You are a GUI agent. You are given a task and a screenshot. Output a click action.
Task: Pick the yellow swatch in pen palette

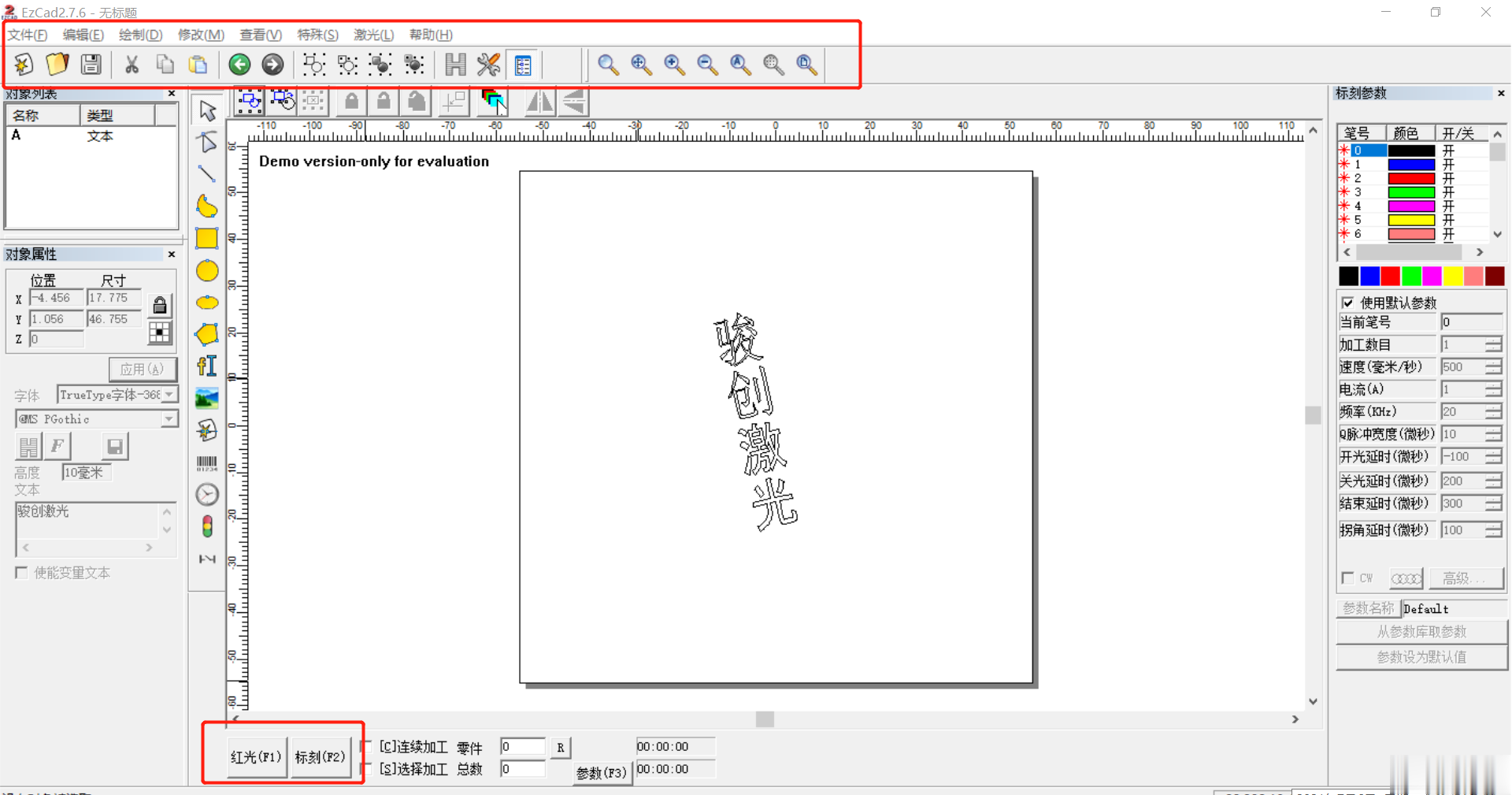click(1453, 277)
